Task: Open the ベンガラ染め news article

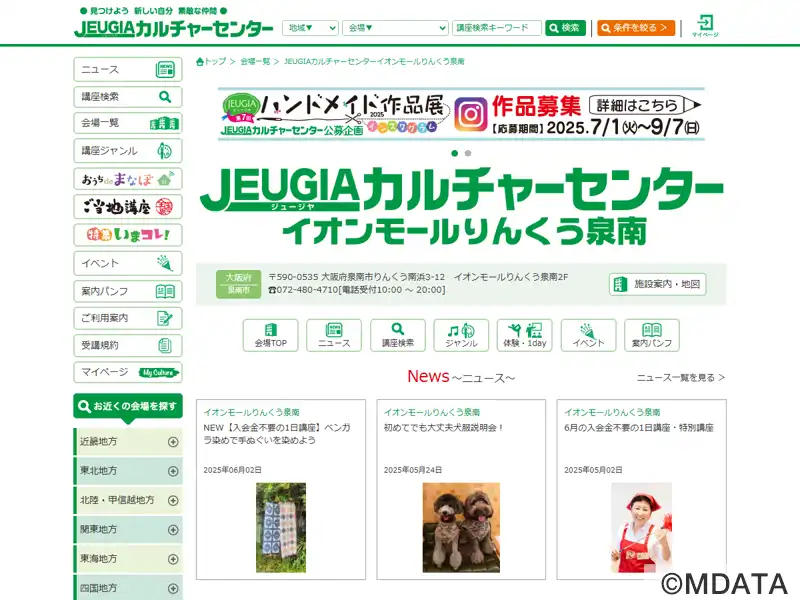Action: coord(277,434)
